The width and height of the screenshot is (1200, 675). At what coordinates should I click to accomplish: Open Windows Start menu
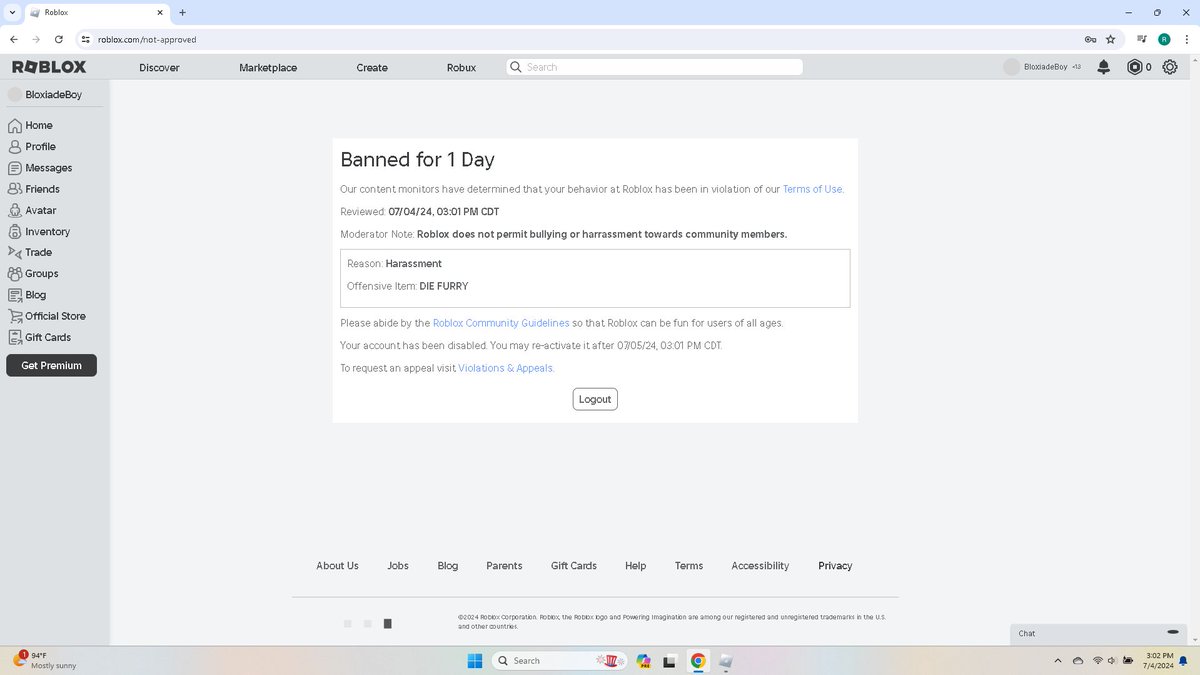click(x=474, y=660)
